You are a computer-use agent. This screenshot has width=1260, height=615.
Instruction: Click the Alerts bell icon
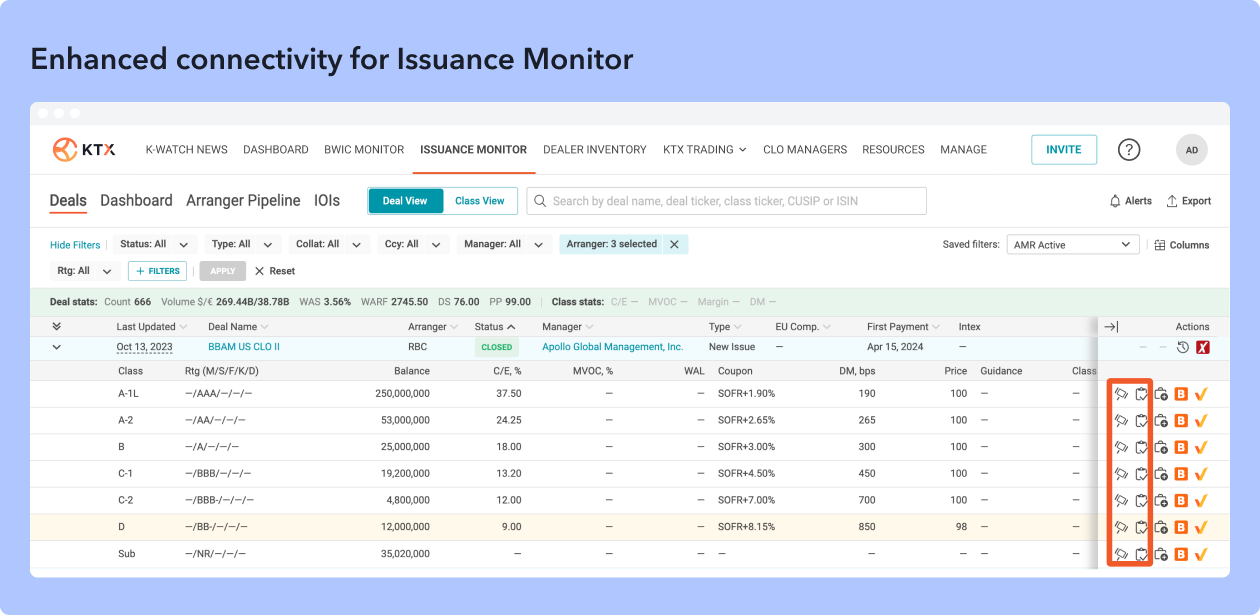[1115, 201]
